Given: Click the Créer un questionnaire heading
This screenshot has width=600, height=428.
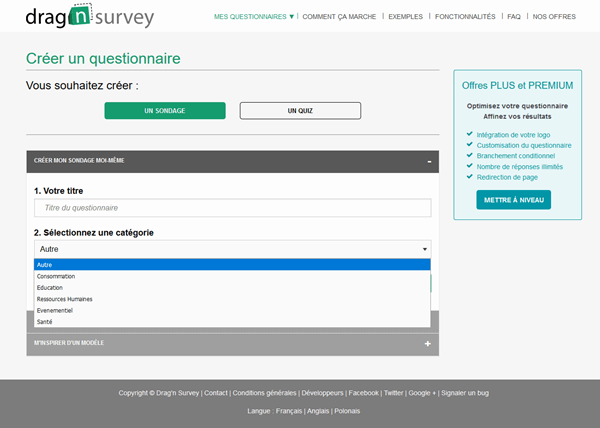Looking at the screenshot, I should (x=103, y=59).
